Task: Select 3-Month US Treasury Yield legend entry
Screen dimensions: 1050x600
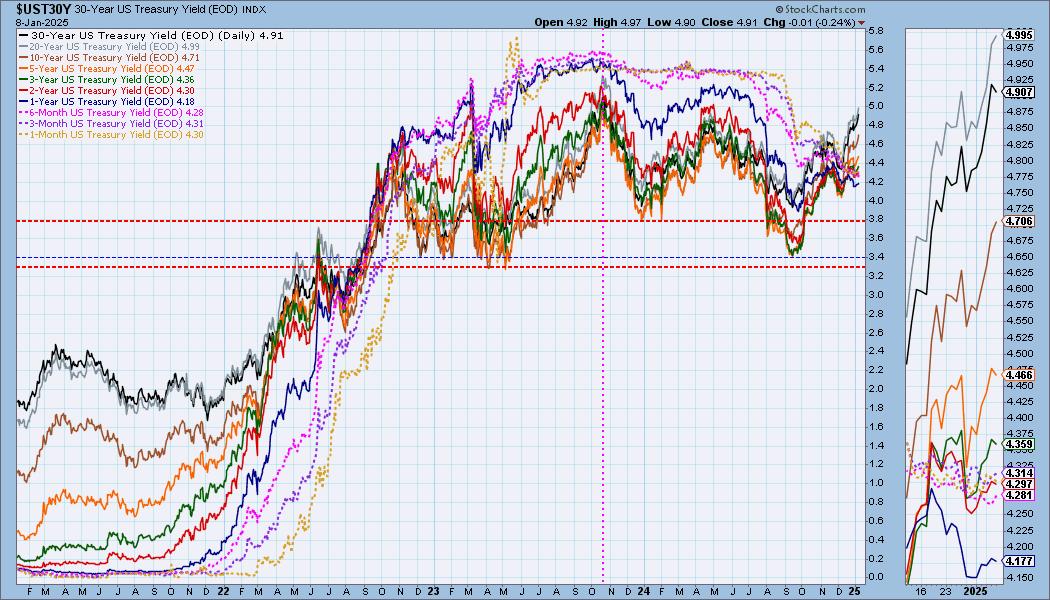Action: click(x=112, y=124)
